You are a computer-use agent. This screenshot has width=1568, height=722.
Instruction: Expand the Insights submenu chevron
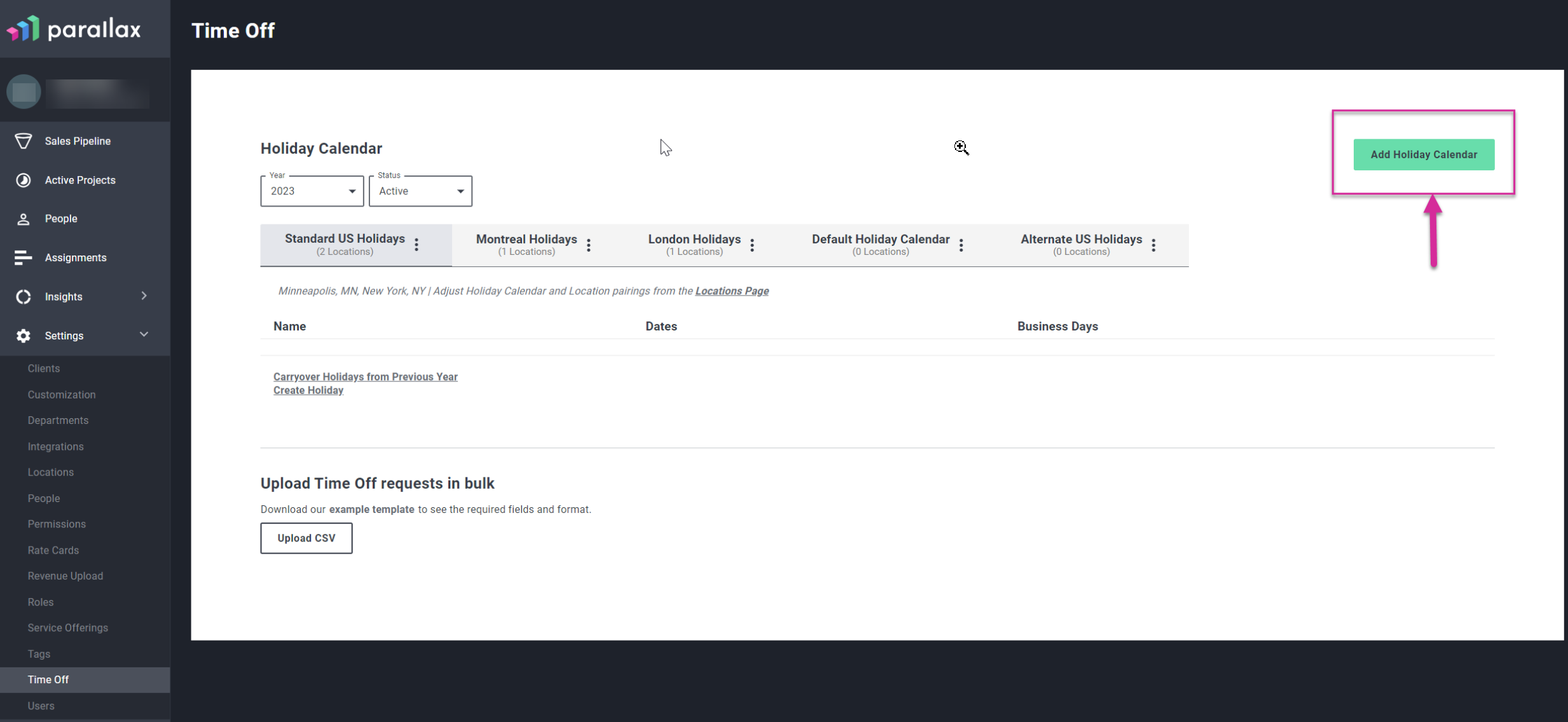pyautogui.click(x=144, y=296)
